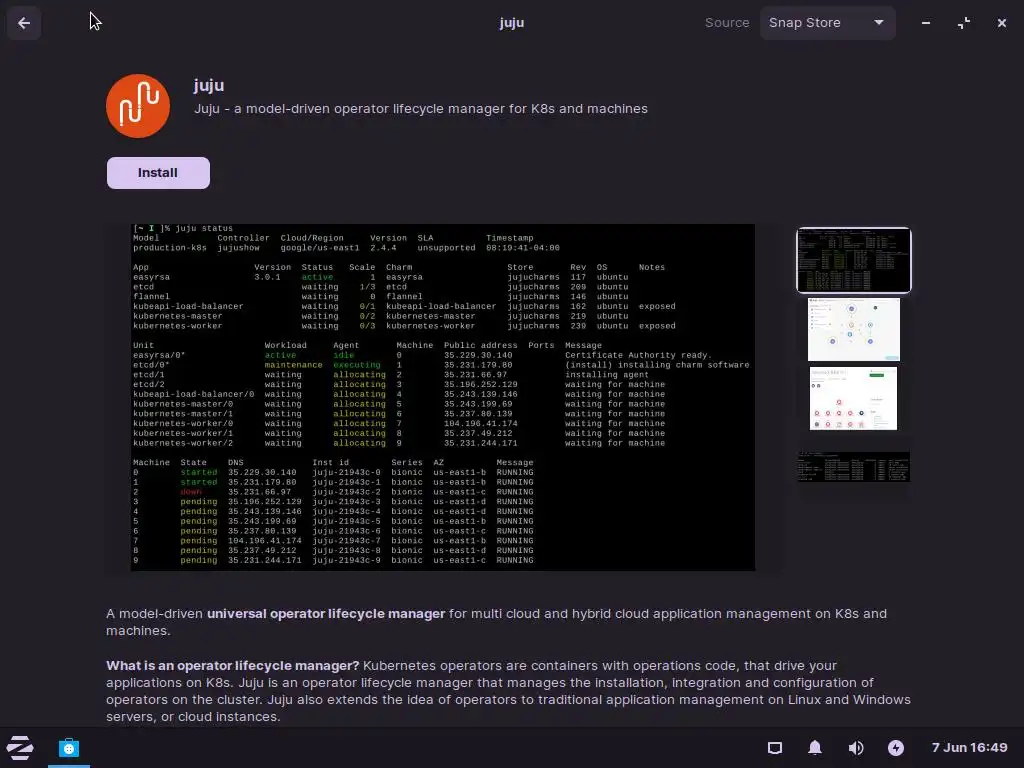This screenshot has width=1024, height=768.
Task: Open the Zorin start menu icon
Action: (20, 748)
